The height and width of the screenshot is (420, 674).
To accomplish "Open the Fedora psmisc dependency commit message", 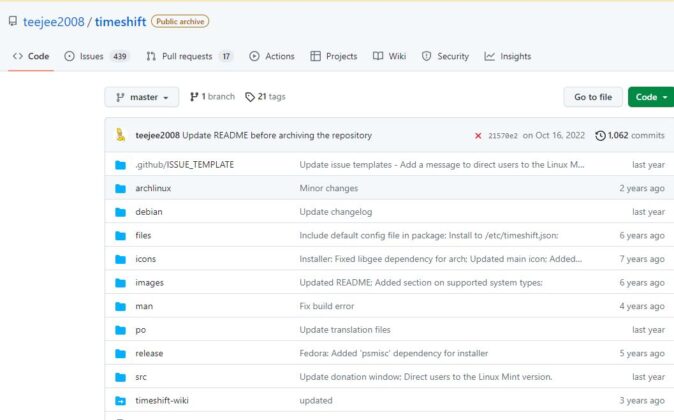I will [x=394, y=353].
